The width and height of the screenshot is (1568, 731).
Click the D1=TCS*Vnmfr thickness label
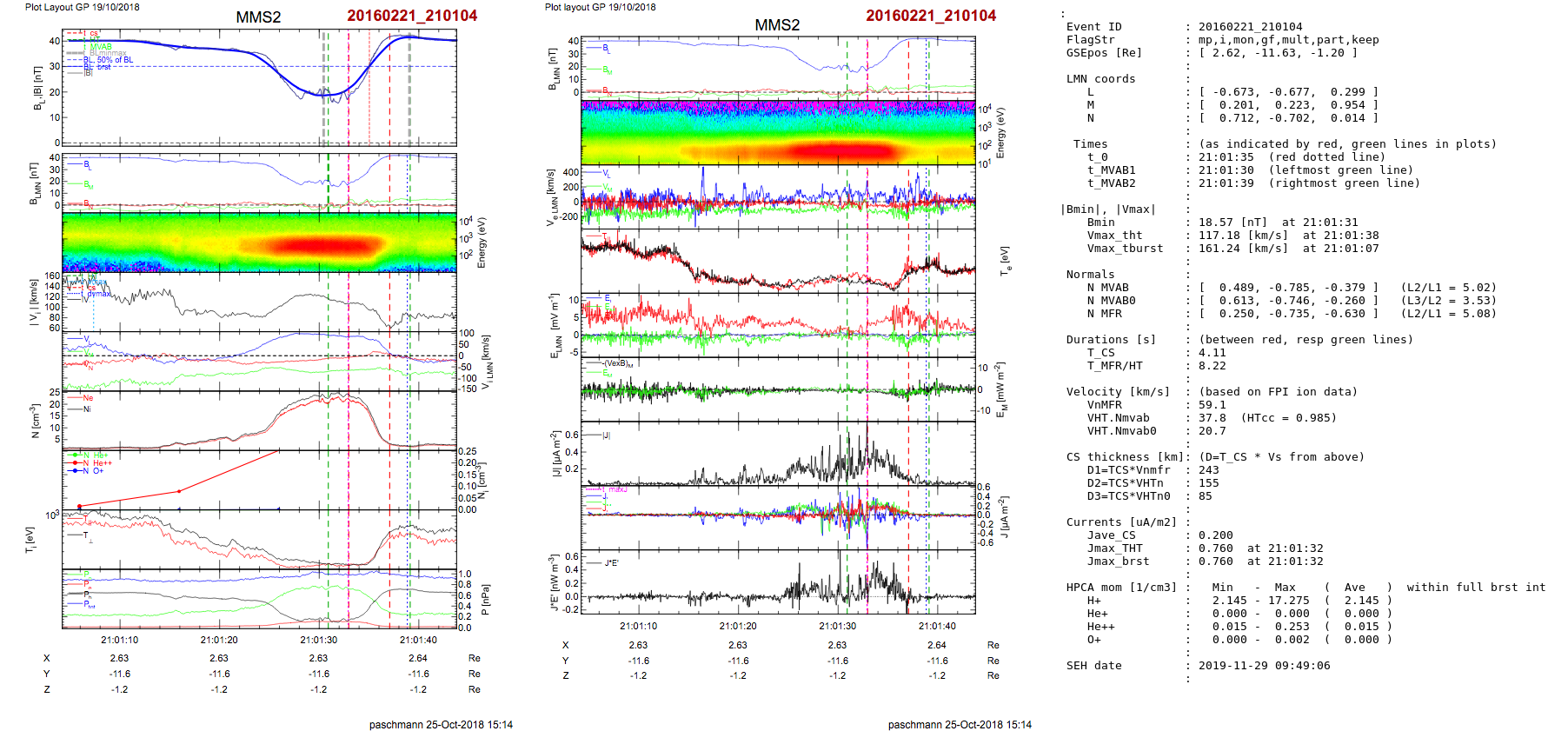coord(1129,470)
